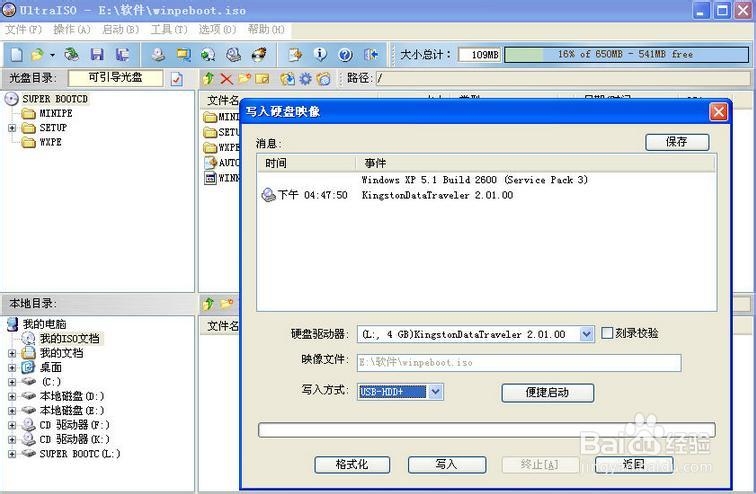
Task: Click the last icon before path field
Action: pyautogui.click(x=324, y=79)
